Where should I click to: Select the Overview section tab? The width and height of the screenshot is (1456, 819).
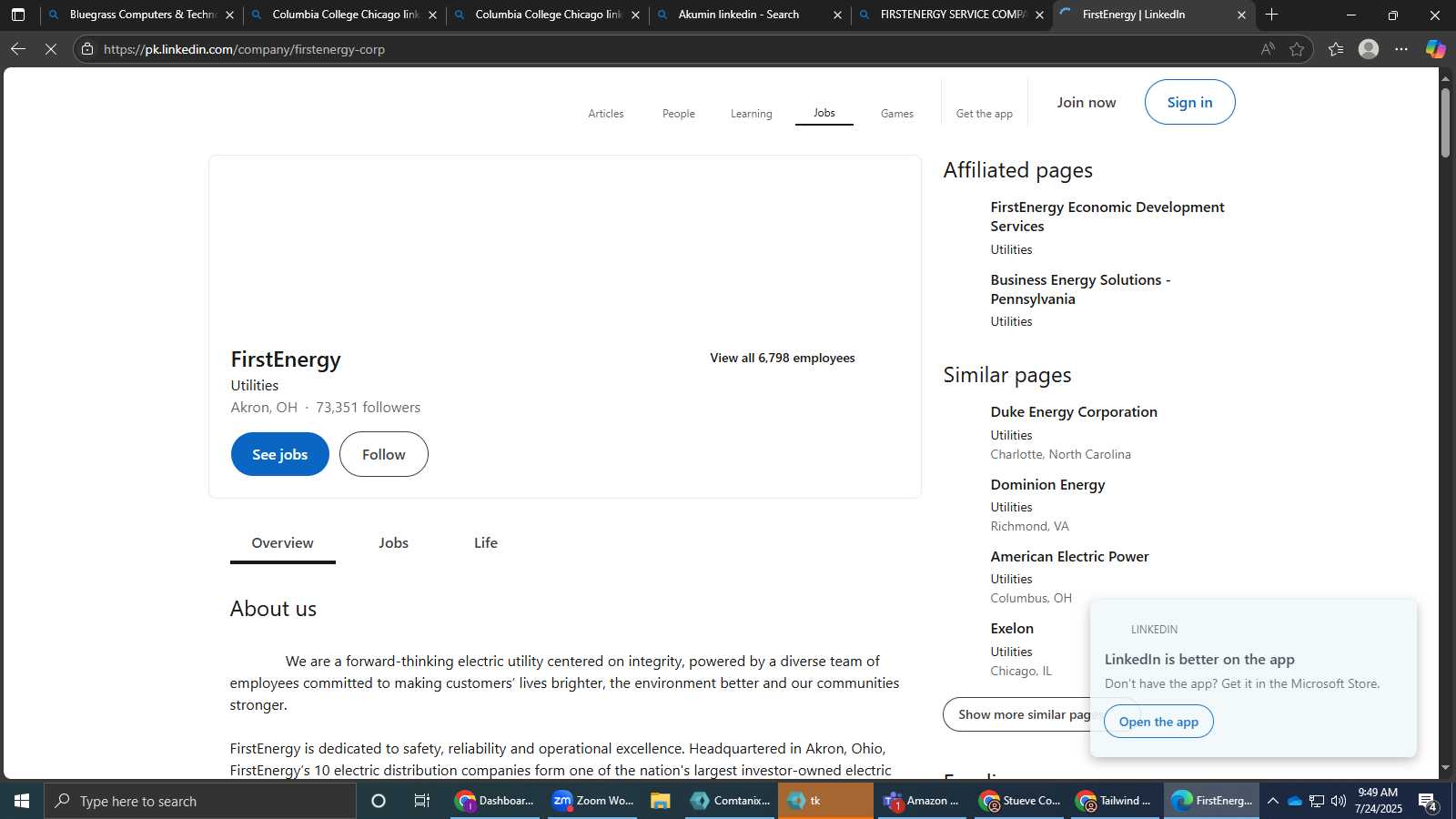pos(283,543)
